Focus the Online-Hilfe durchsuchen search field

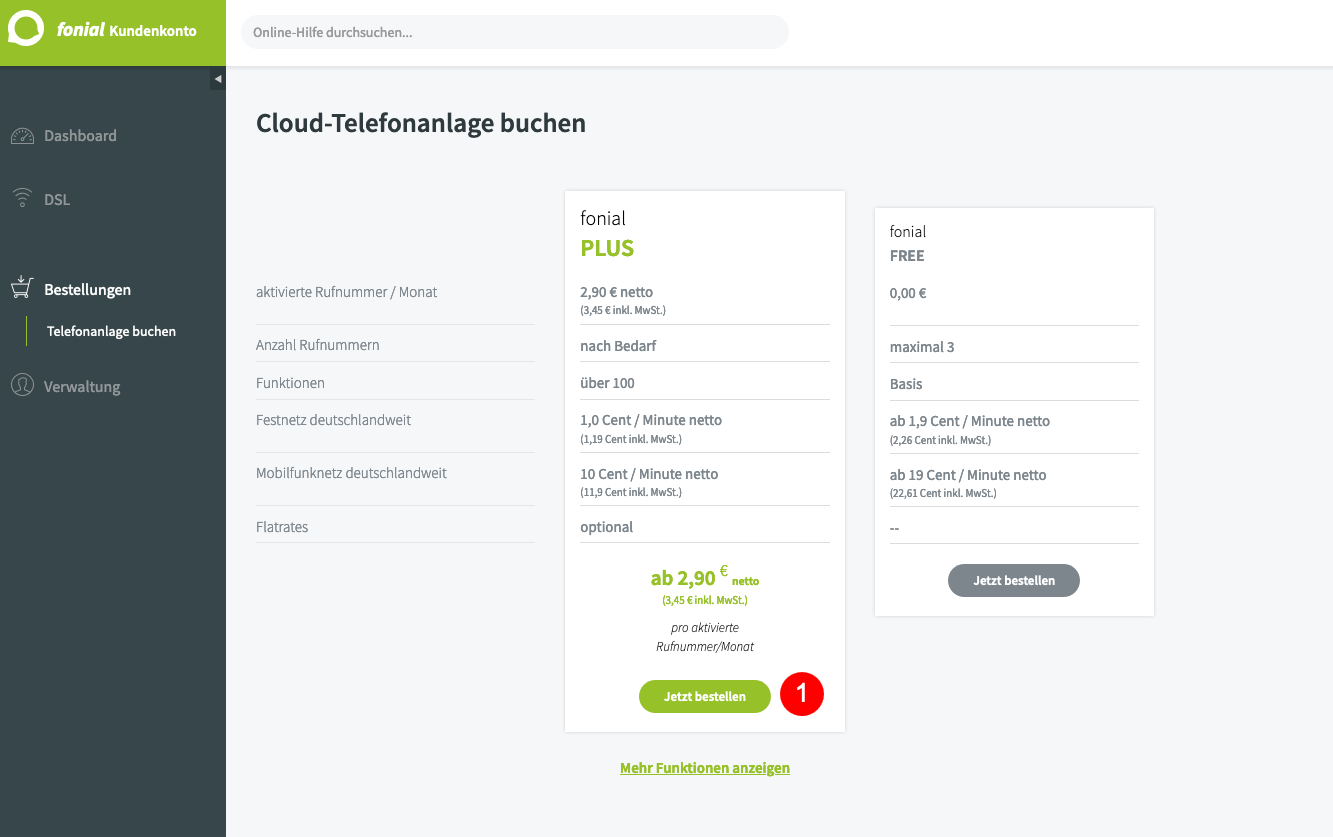pos(514,32)
